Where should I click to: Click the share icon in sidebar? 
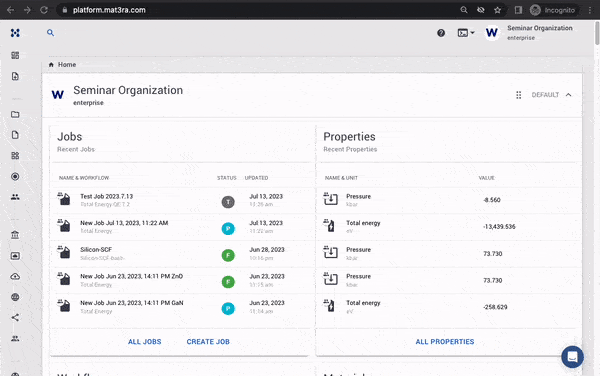15,317
